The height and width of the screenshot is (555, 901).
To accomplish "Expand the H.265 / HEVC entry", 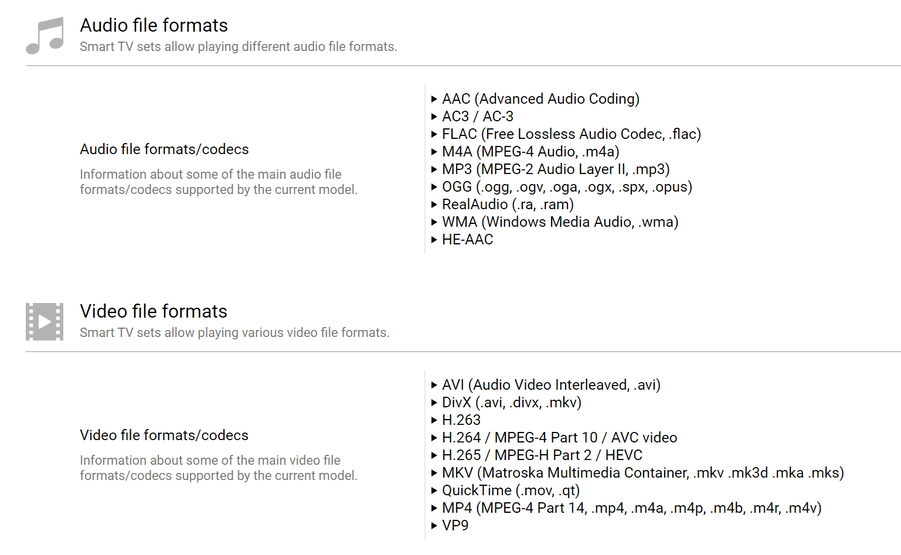I will tap(542, 455).
